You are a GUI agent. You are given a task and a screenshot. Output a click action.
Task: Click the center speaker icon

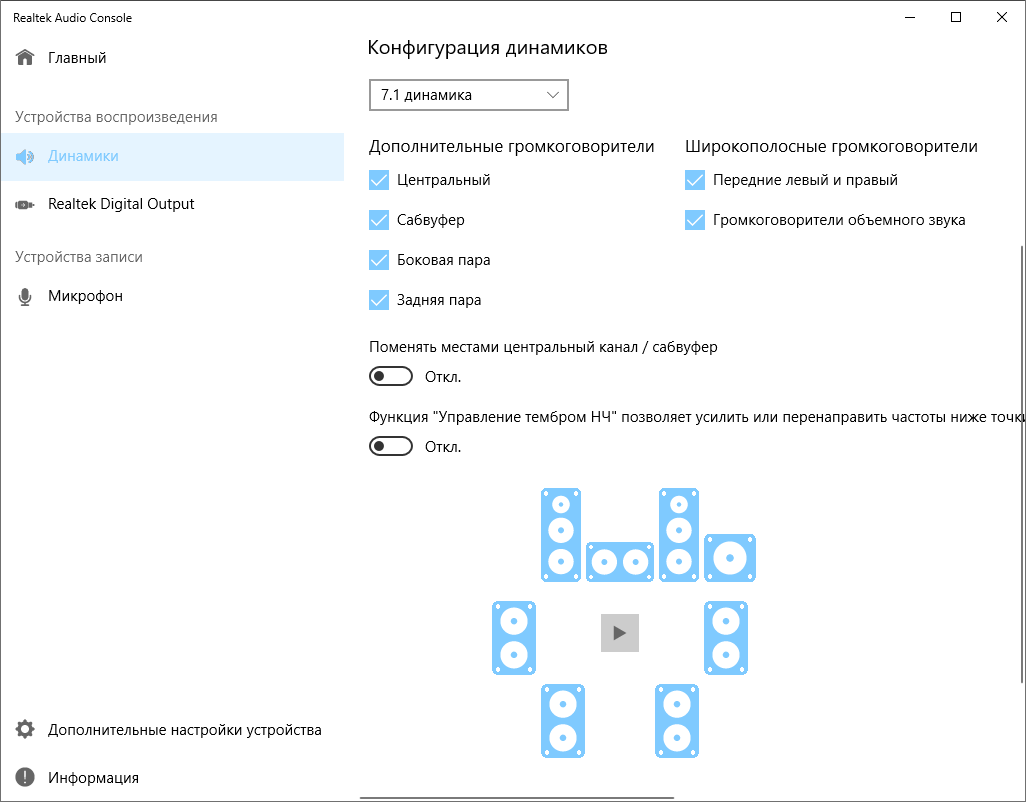[620, 563]
